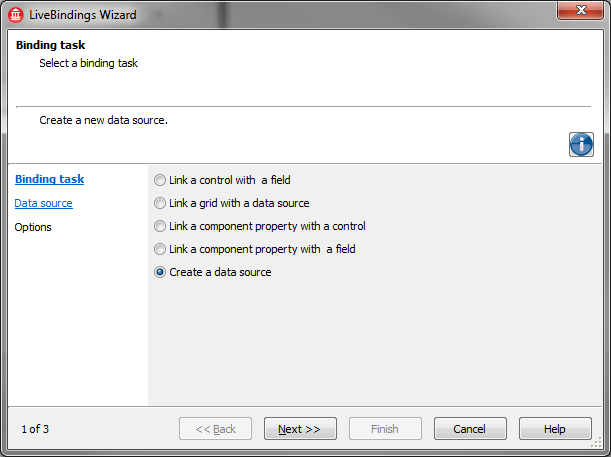Viewport: 611px width, 457px height.
Task: Open the Binding task step link
Action: pos(49,179)
